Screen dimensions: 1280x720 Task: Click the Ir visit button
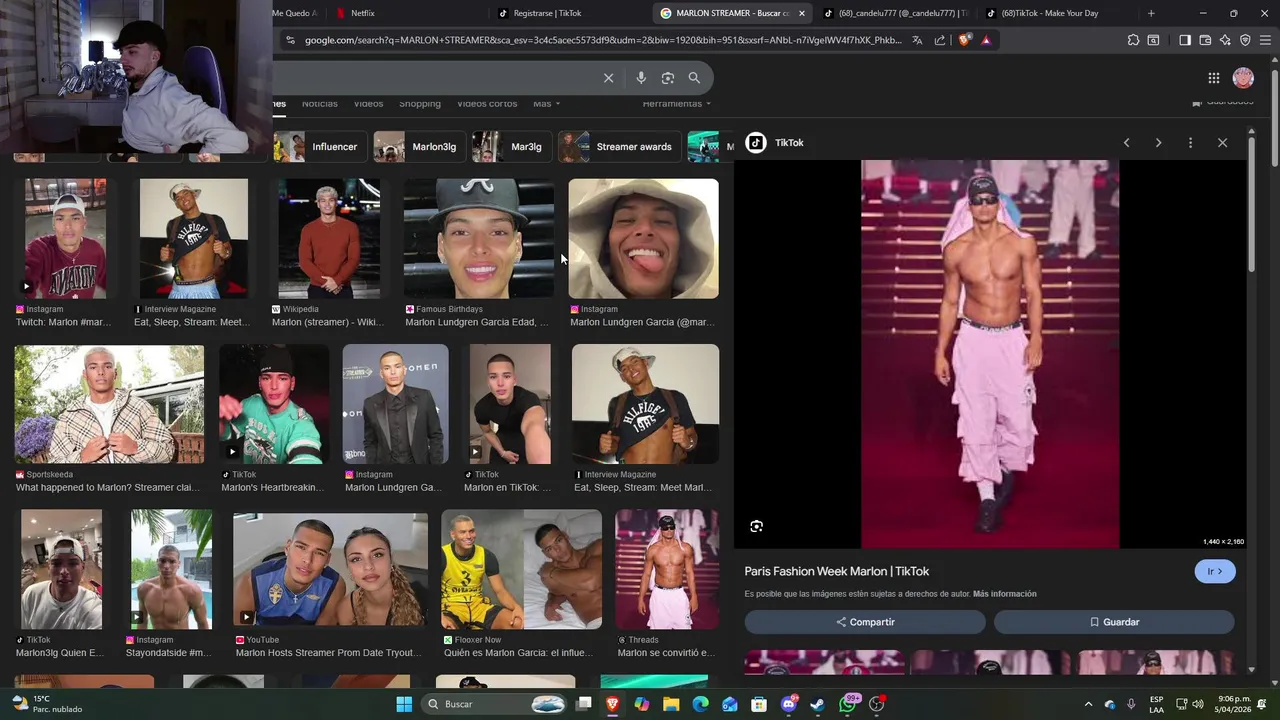pos(1215,571)
